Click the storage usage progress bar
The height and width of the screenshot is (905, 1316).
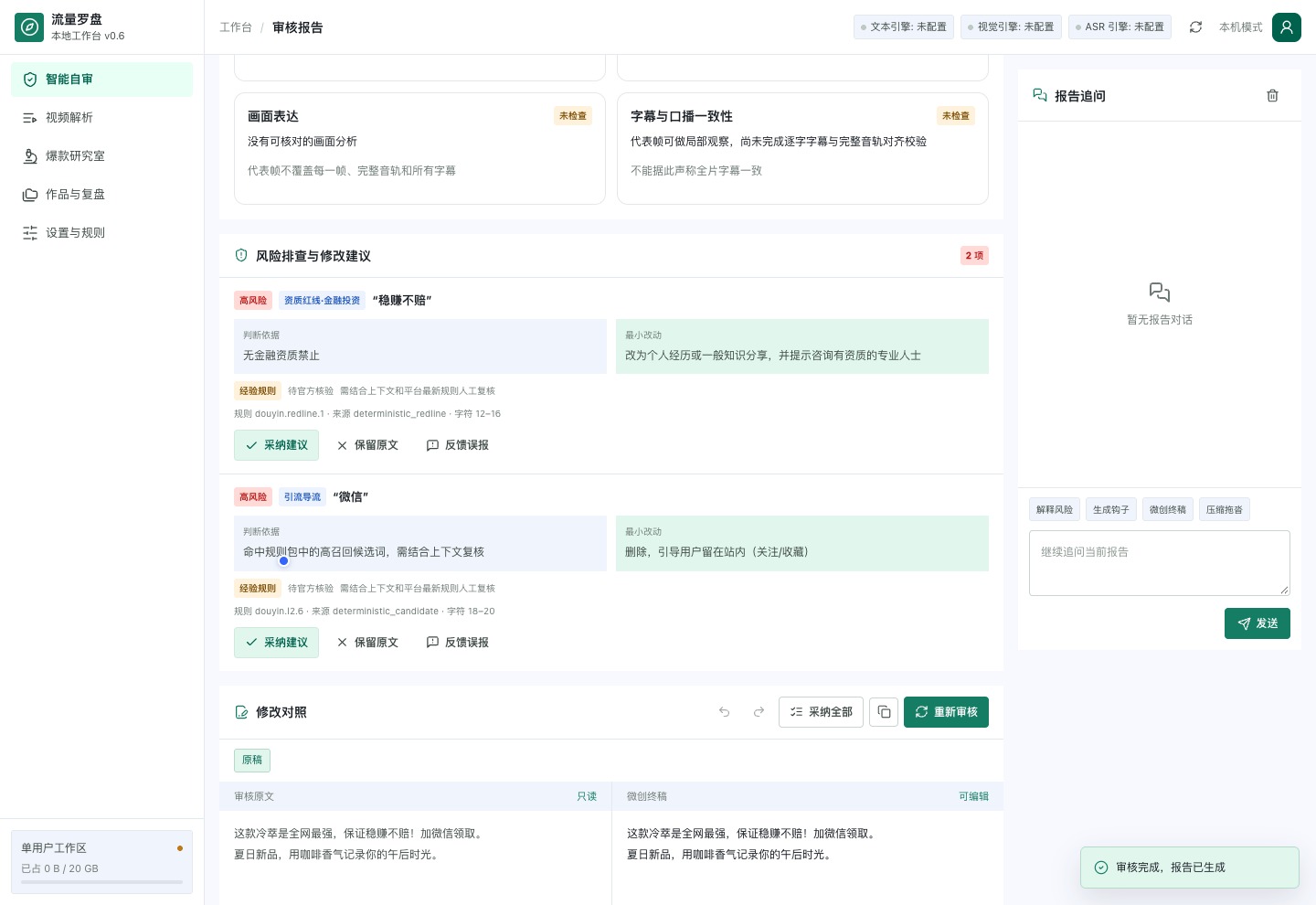pyautogui.click(x=102, y=882)
